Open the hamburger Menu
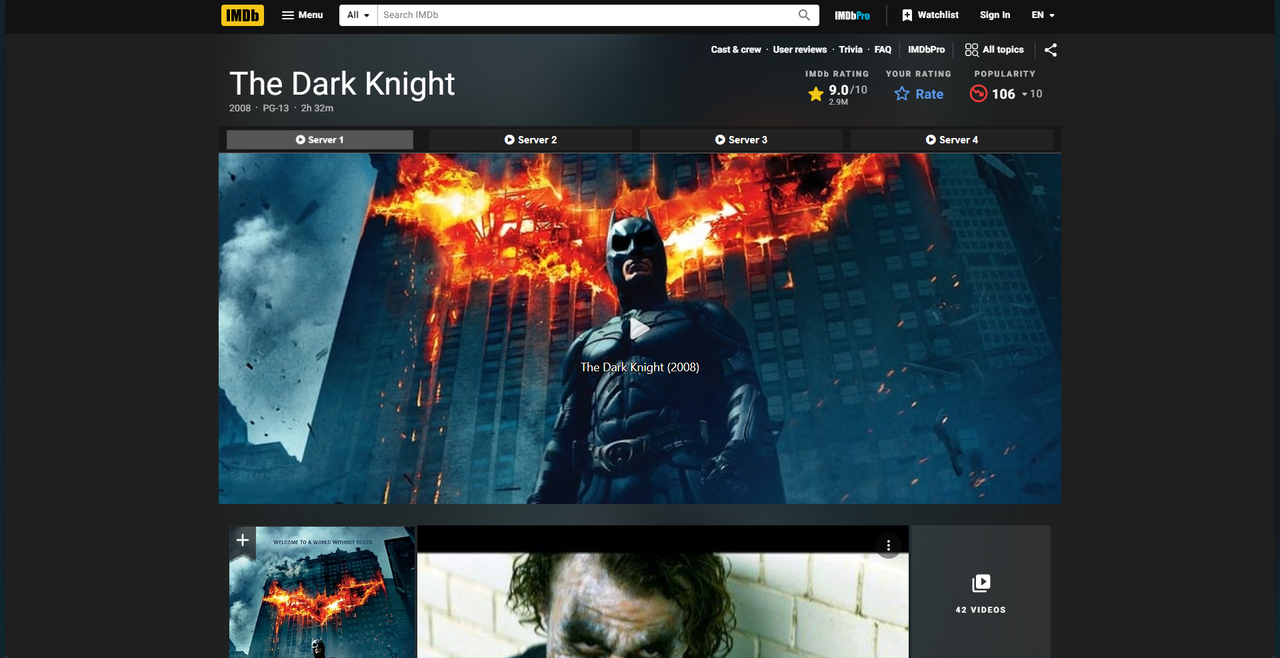The image size is (1280, 658). point(302,15)
